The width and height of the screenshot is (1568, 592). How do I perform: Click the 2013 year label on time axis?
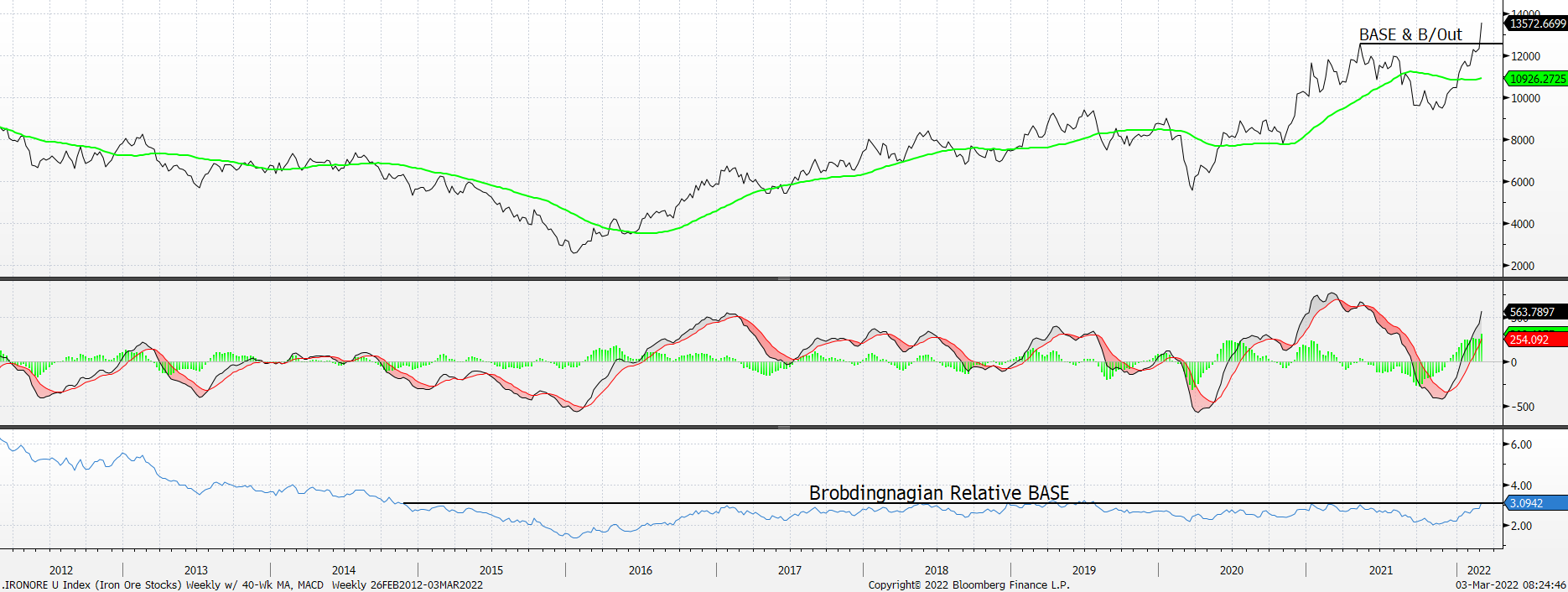tap(196, 570)
